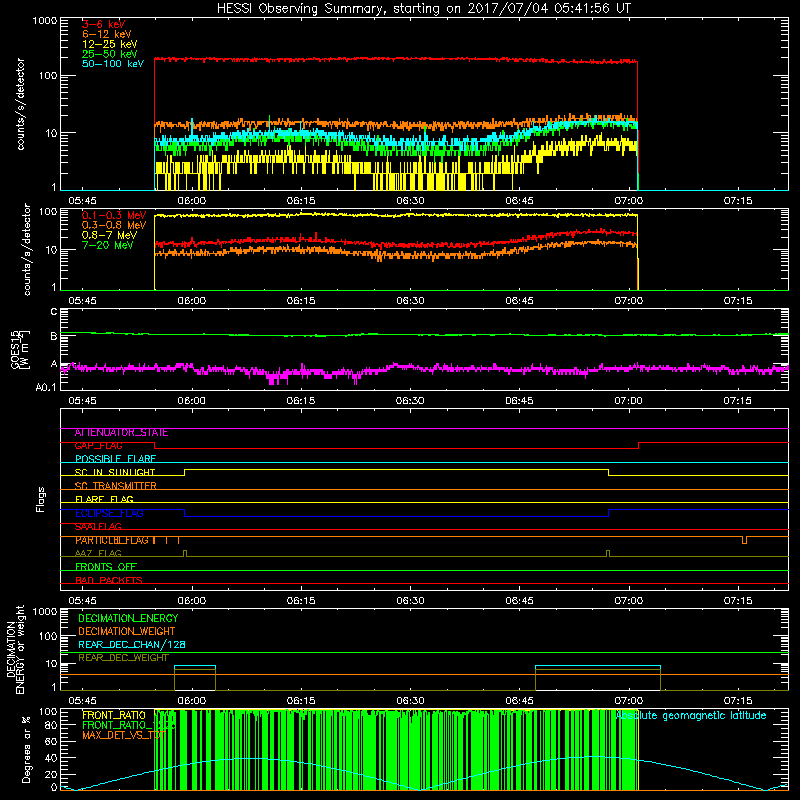Select the PARTICLE_FLAG label
The image size is (800, 800).
click(x=112, y=540)
